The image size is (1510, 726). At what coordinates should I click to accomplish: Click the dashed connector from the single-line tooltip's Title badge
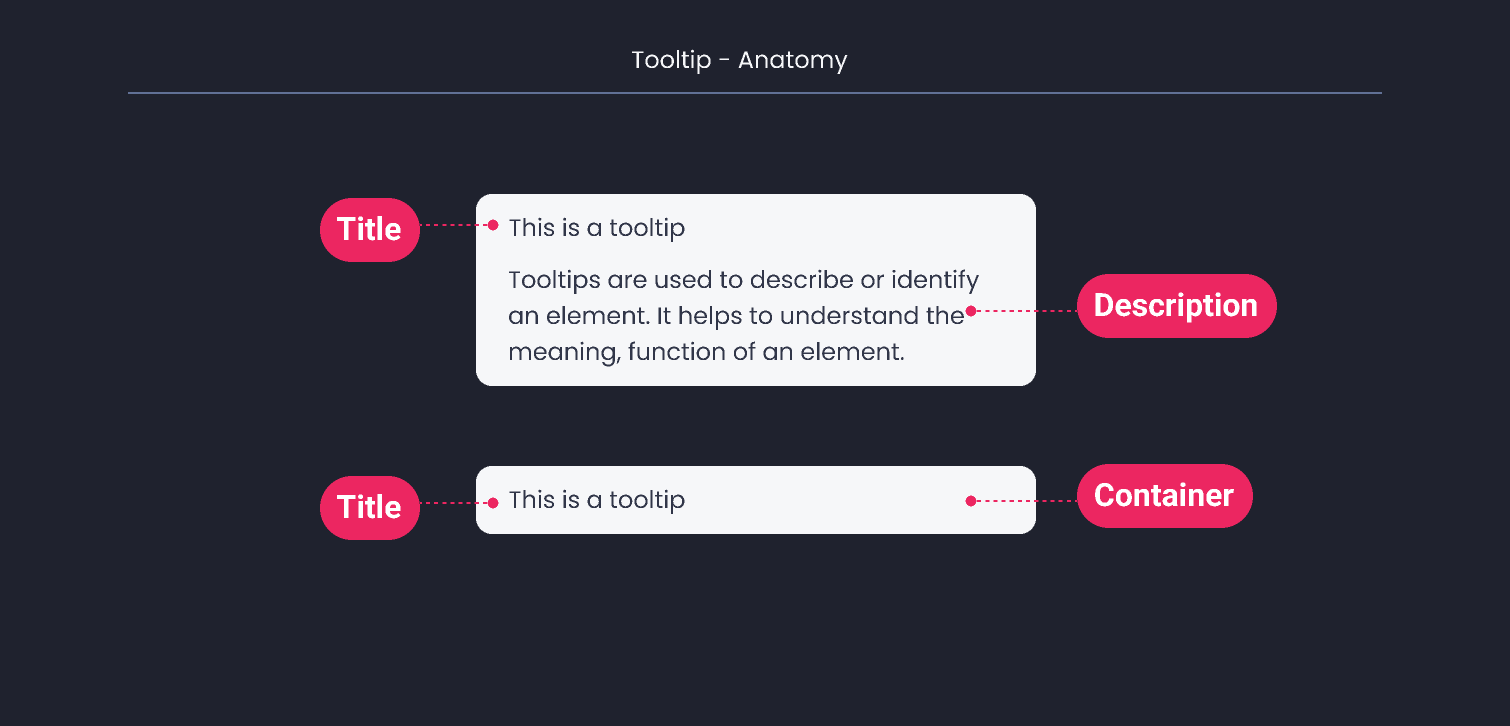point(454,503)
